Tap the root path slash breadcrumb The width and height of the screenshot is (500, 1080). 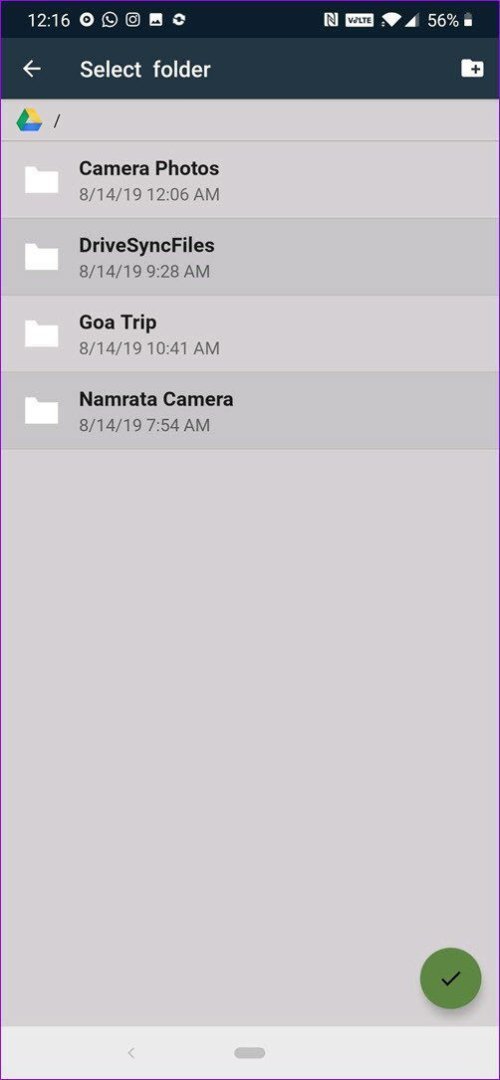click(x=57, y=121)
